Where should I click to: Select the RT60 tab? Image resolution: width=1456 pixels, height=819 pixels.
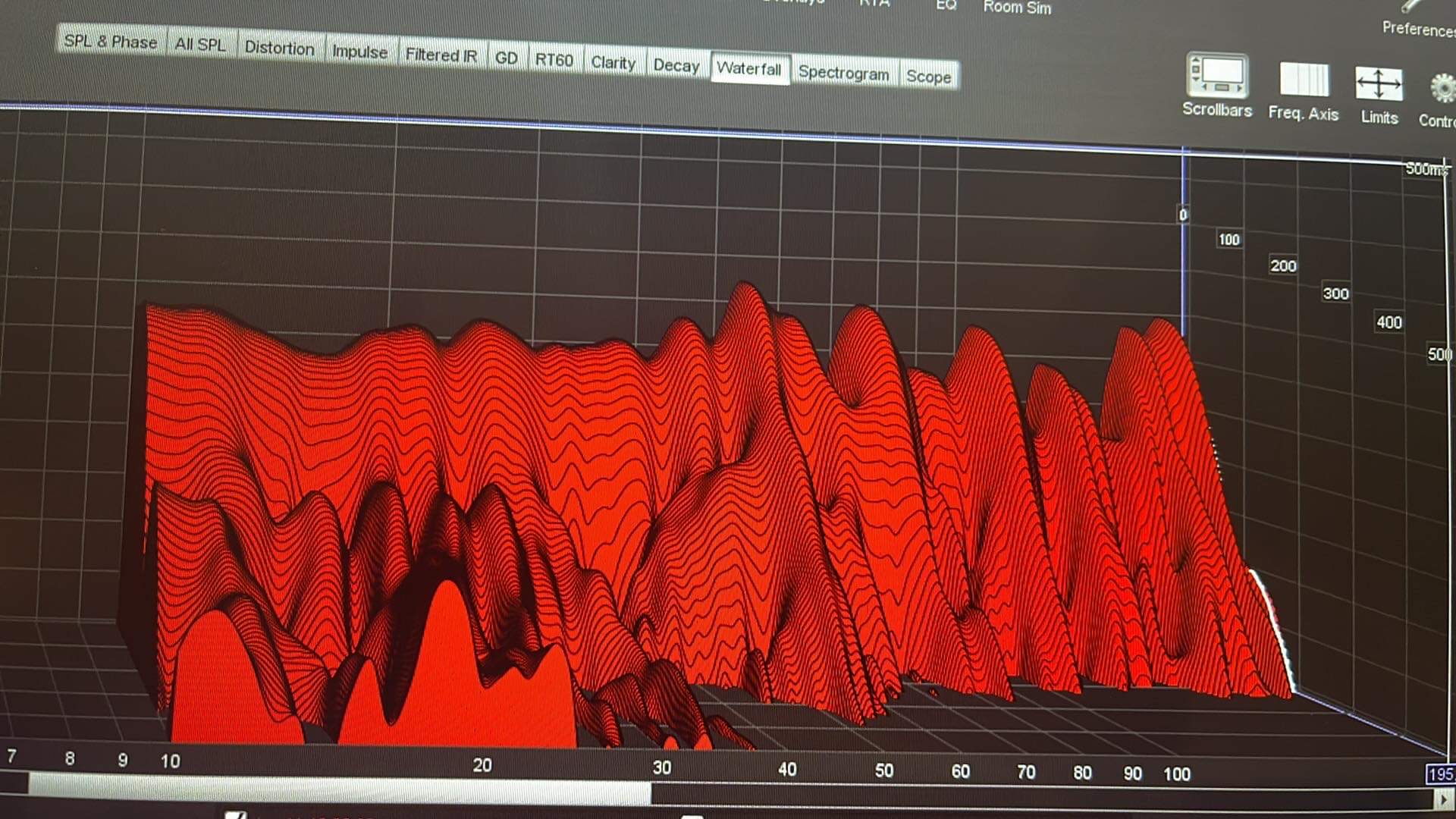pyautogui.click(x=554, y=60)
